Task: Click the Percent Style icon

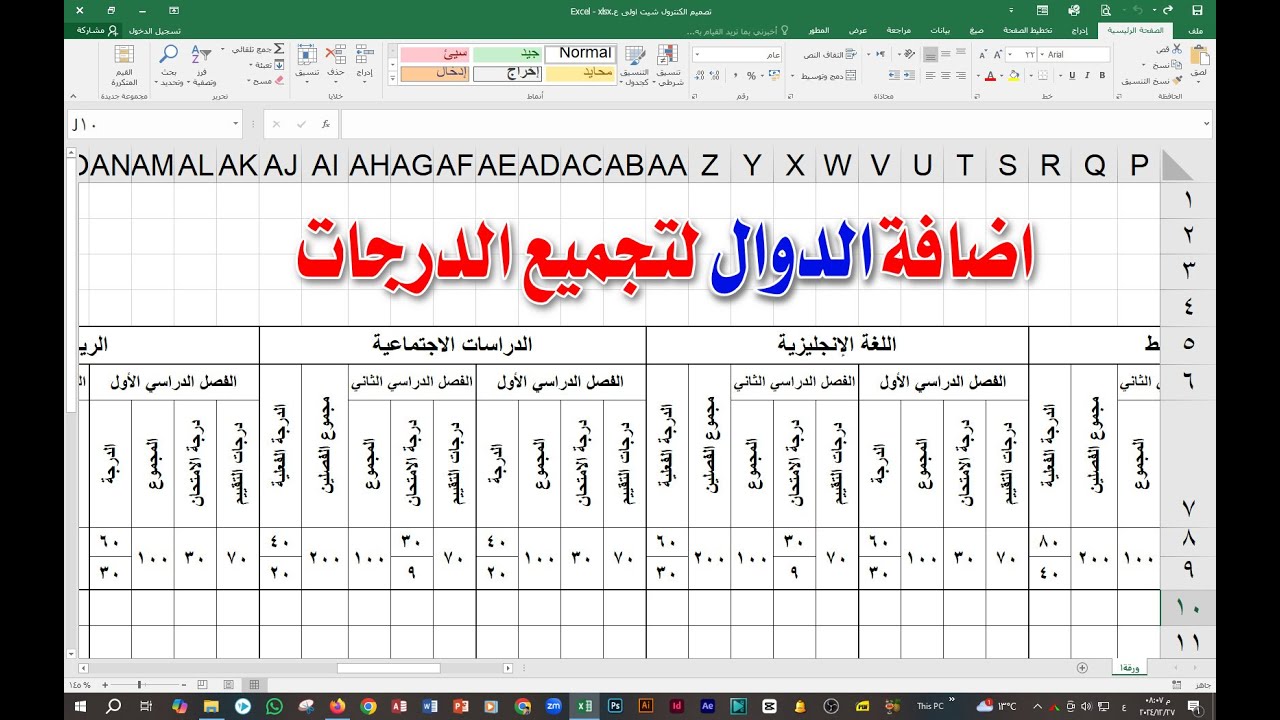Action: click(x=751, y=76)
